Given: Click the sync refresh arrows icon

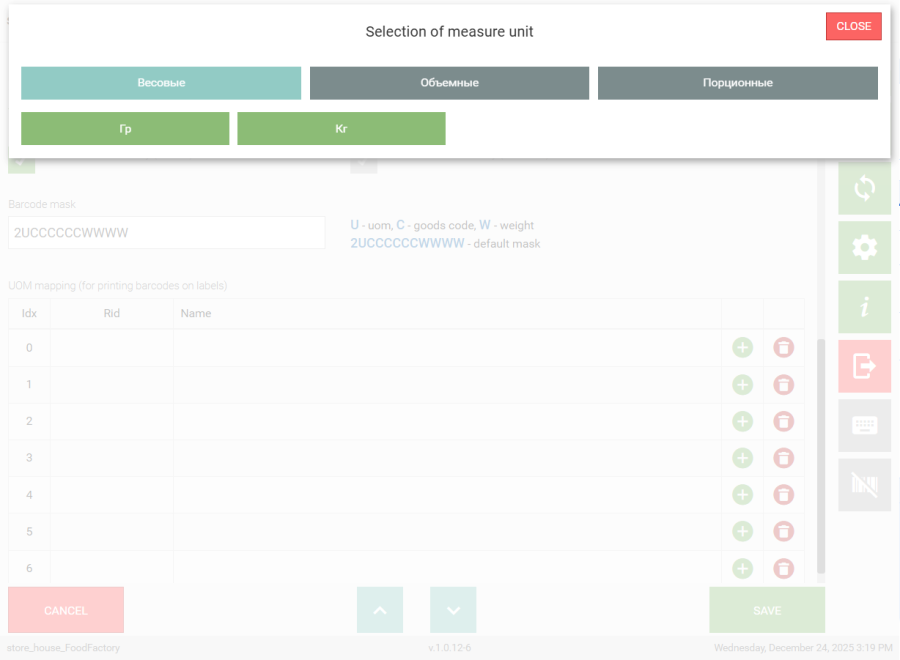Looking at the screenshot, I should point(864,189).
